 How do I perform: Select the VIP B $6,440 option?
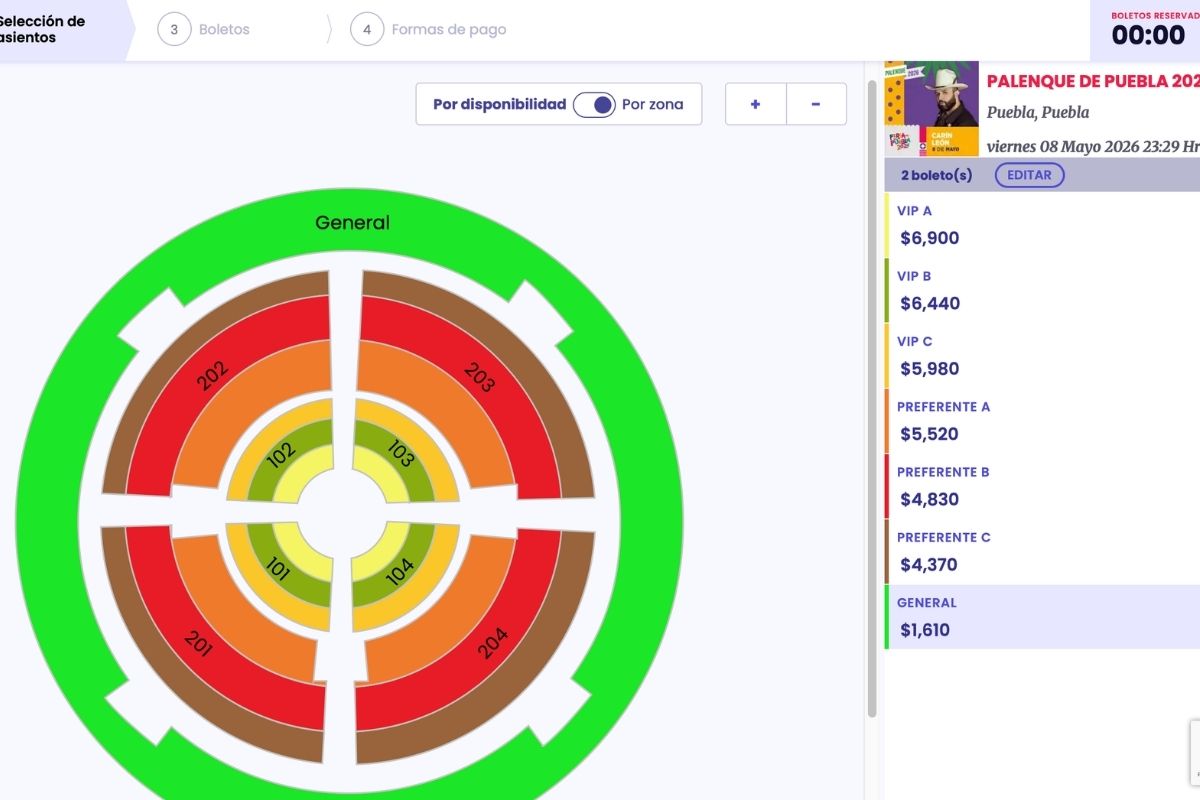coord(1040,290)
